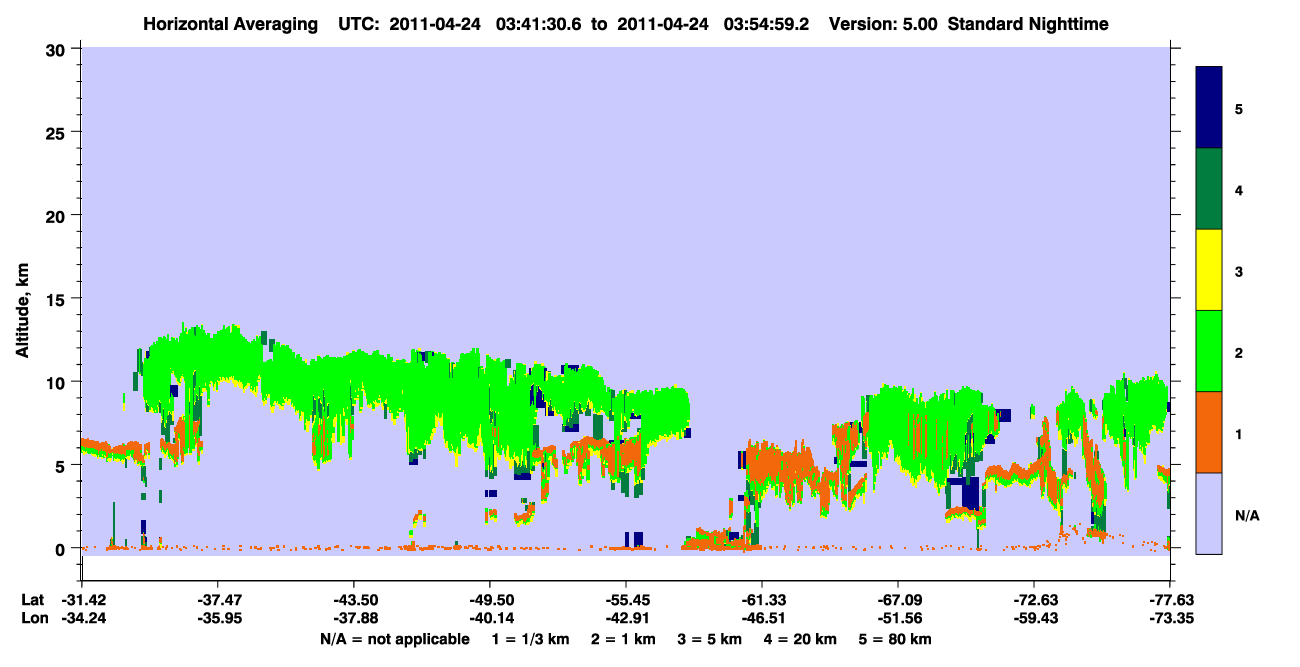Click the latitude value -61.33

(x=762, y=600)
